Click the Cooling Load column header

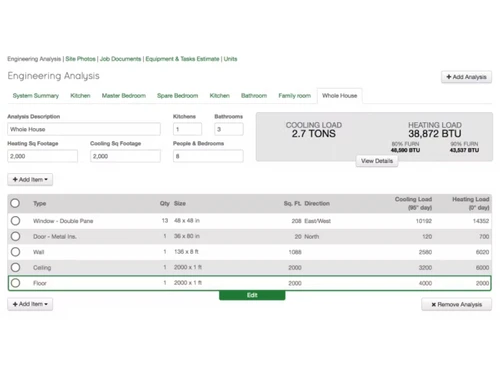click(413, 203)
